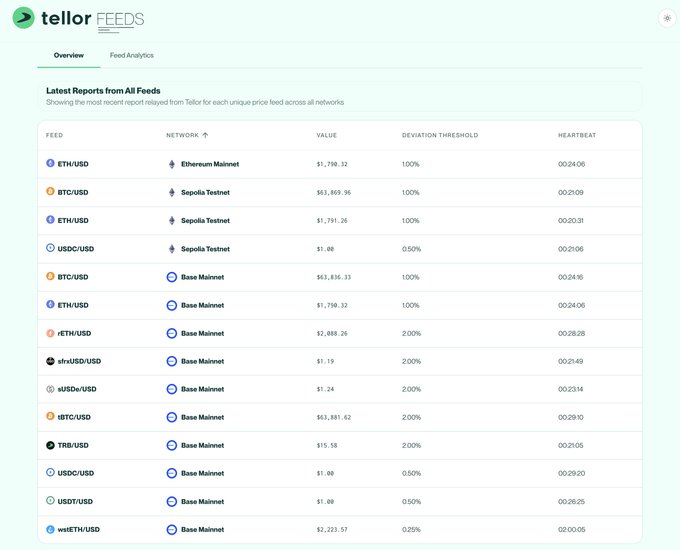
Task: Click the 0.25% deviation threshold cell
Action: [x=411, y=530]
